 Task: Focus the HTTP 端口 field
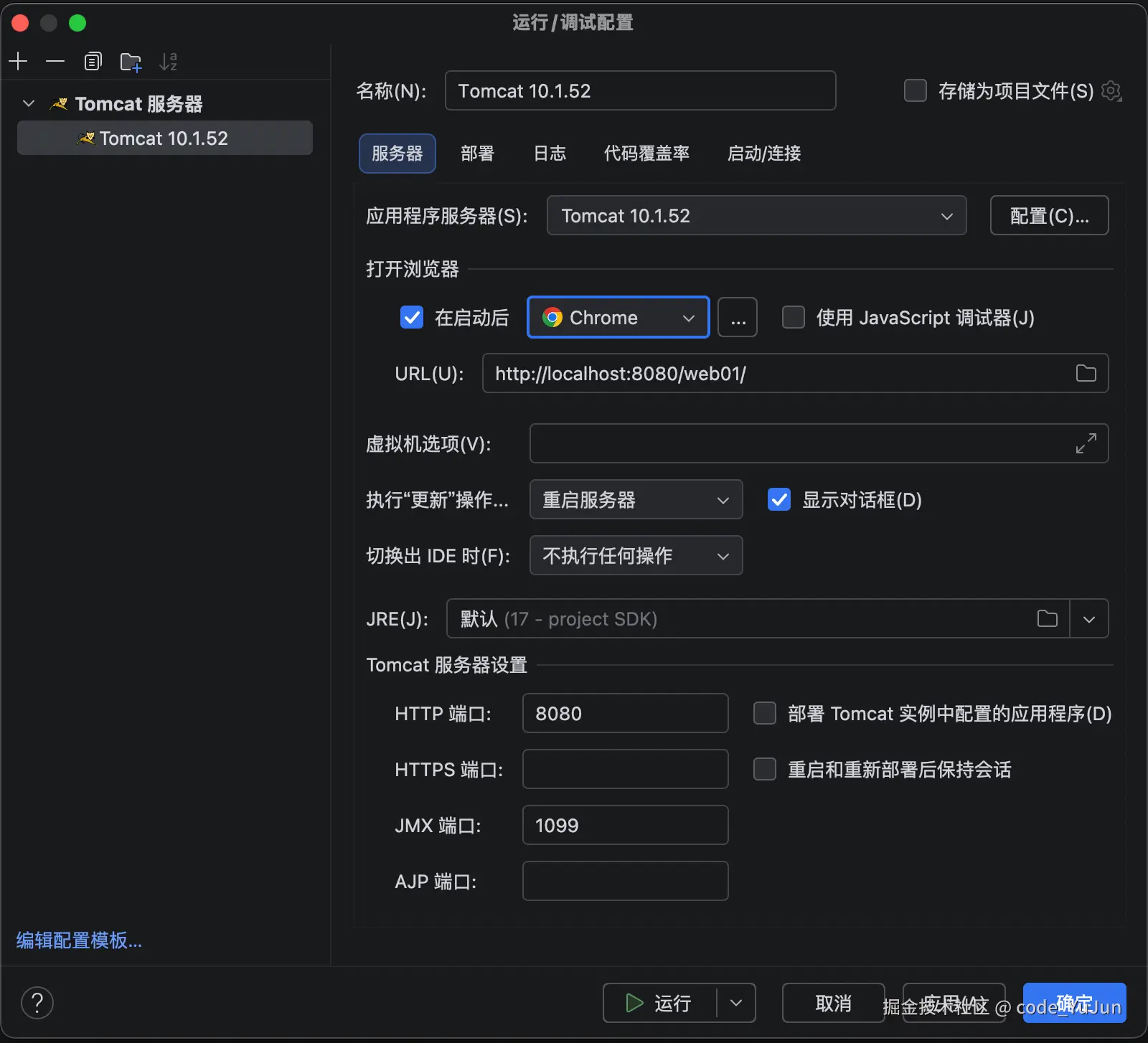point(626,713)
